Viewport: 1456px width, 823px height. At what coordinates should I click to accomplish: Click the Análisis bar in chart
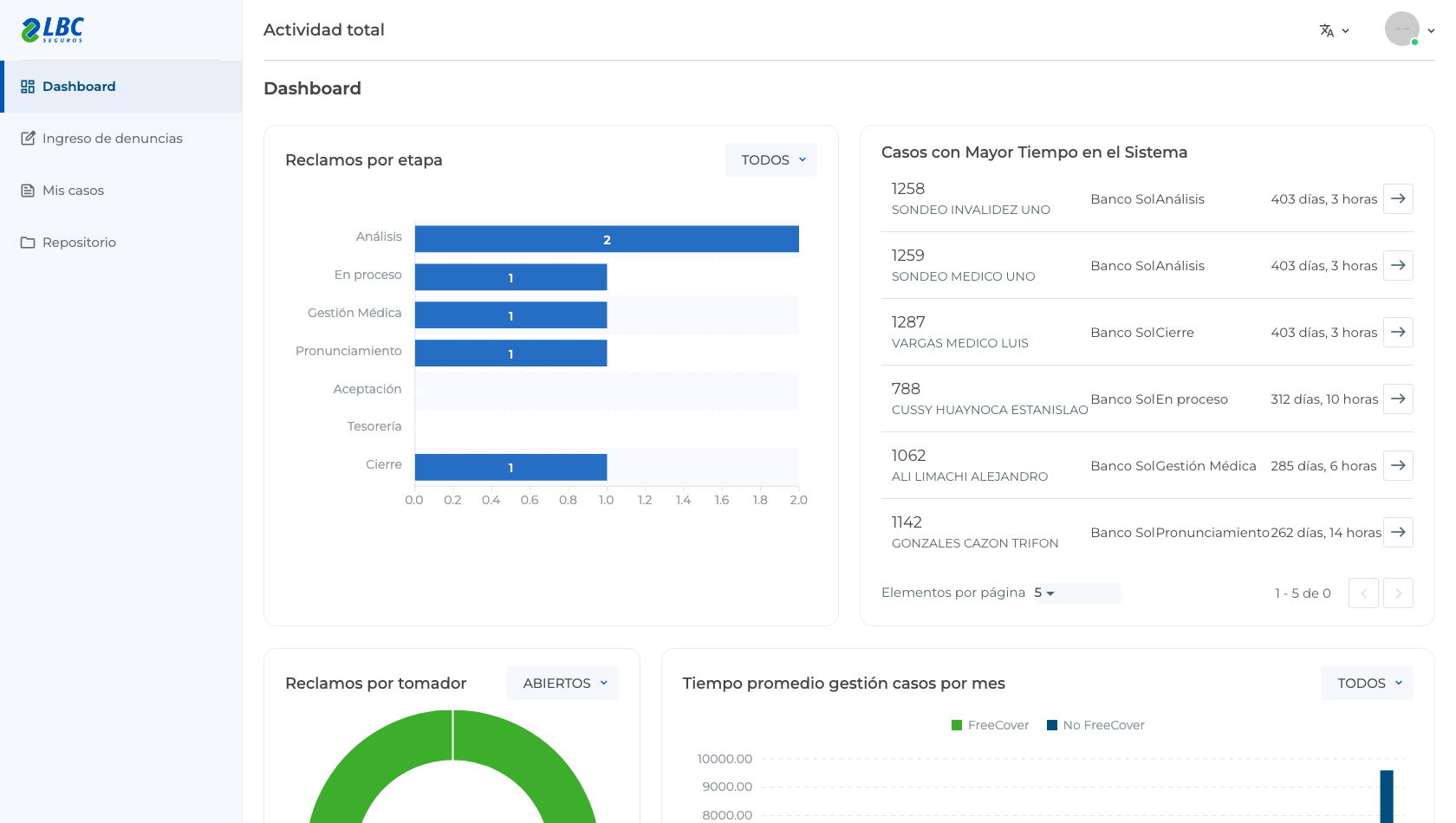pyautogui.click(x=607, y=239)
